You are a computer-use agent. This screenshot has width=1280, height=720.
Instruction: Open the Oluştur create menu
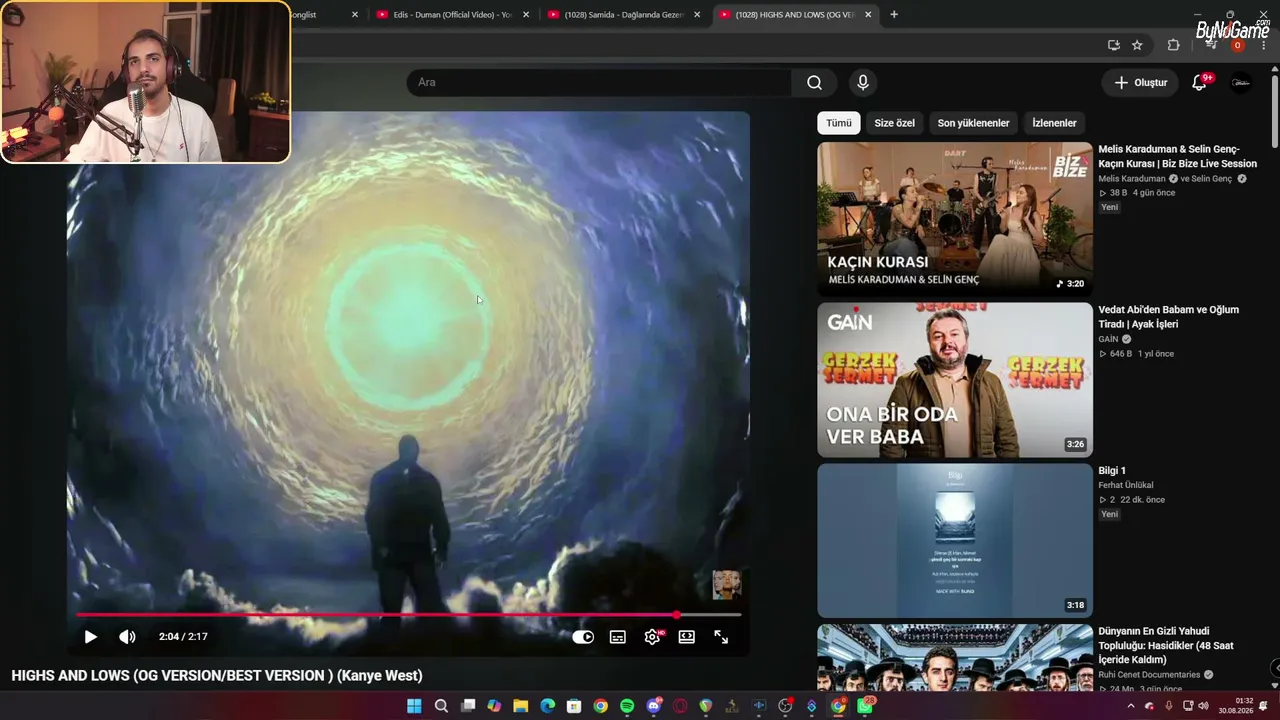[x=1141, y=82]
